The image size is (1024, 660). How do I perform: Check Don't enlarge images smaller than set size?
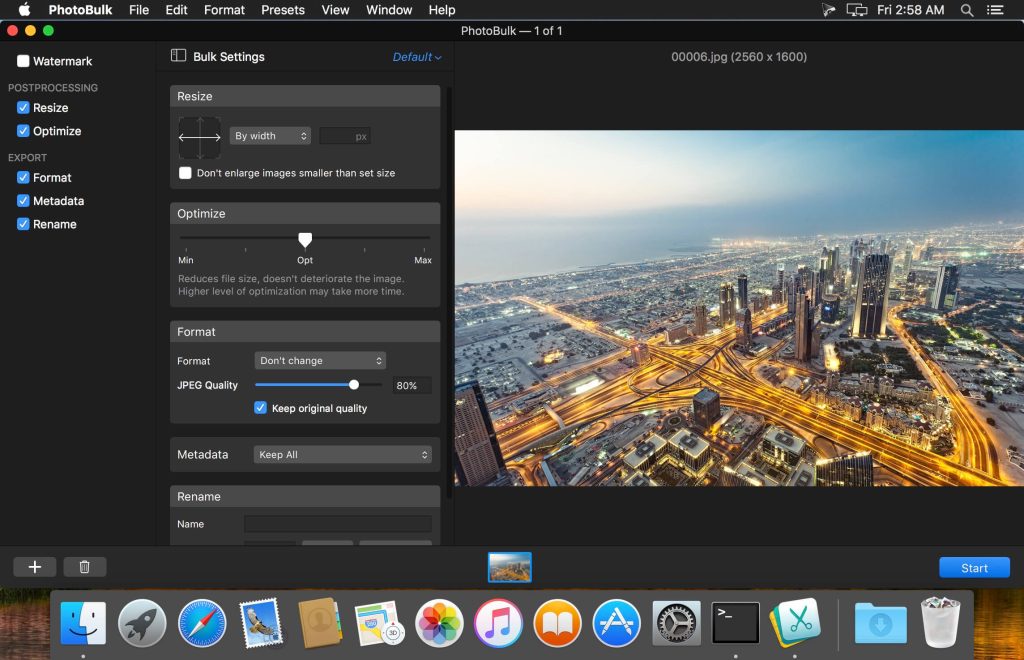coord(185,173)
